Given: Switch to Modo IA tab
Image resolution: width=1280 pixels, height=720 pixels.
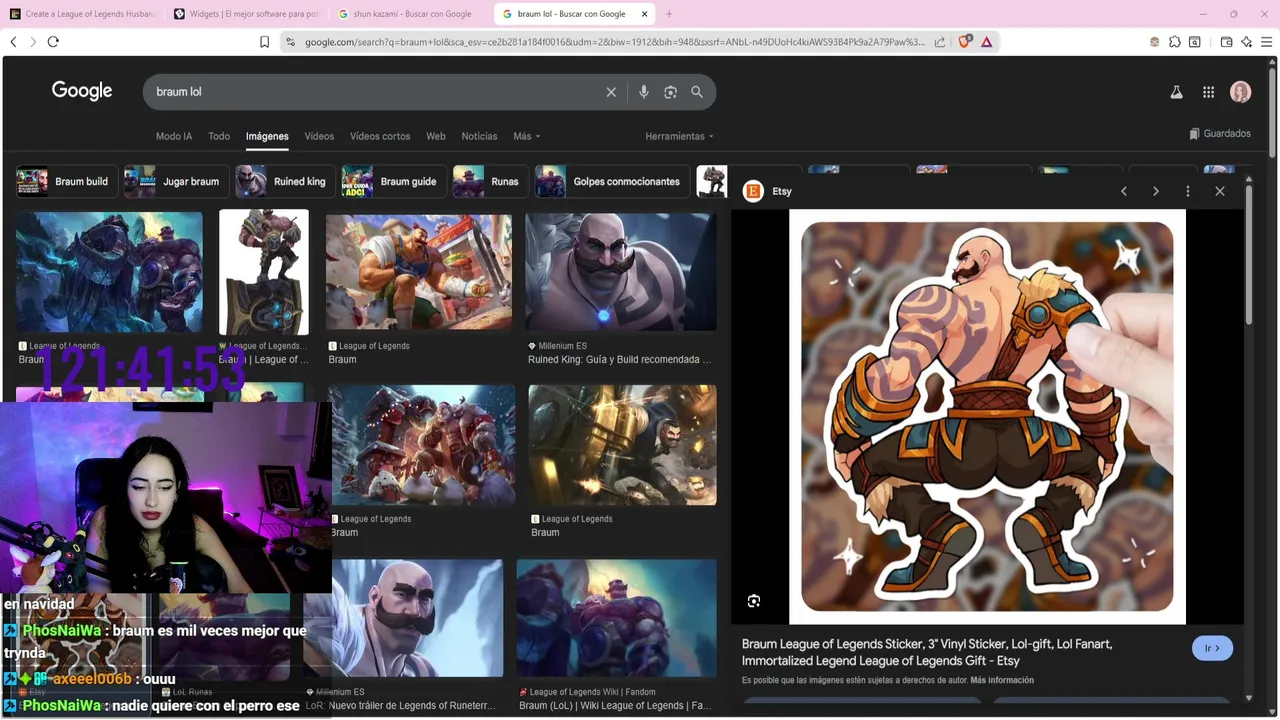Looking at the screenshot, I should point(174,136).
